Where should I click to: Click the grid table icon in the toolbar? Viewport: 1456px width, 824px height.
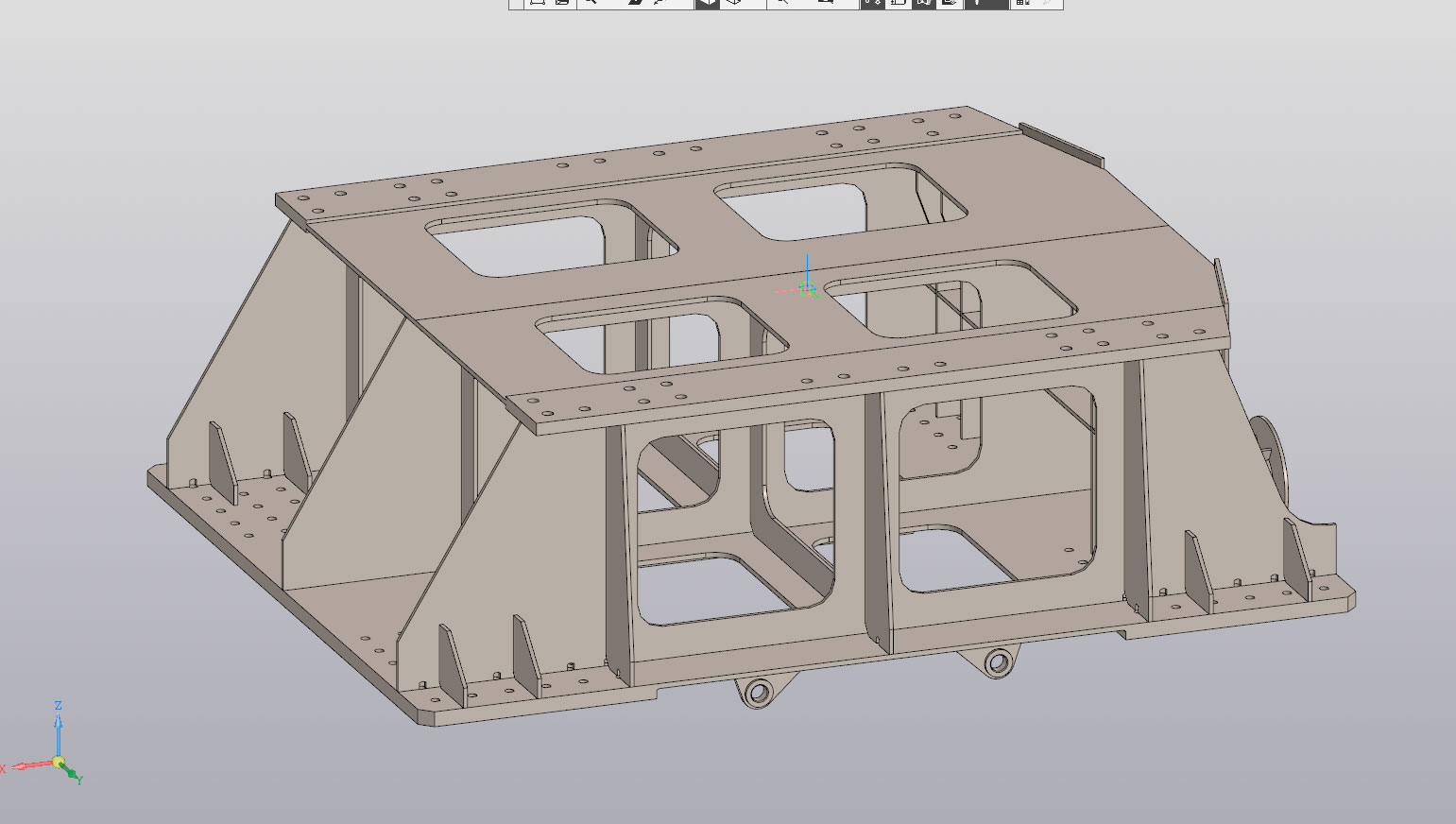[1022, 3]
